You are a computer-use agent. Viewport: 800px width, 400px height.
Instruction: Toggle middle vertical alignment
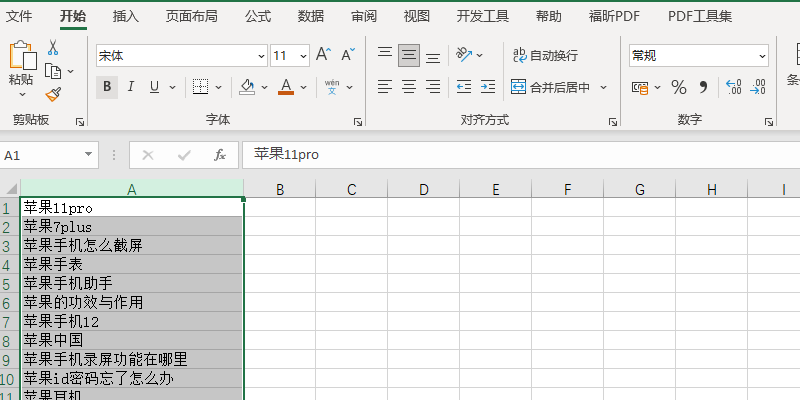coord(409,55)
